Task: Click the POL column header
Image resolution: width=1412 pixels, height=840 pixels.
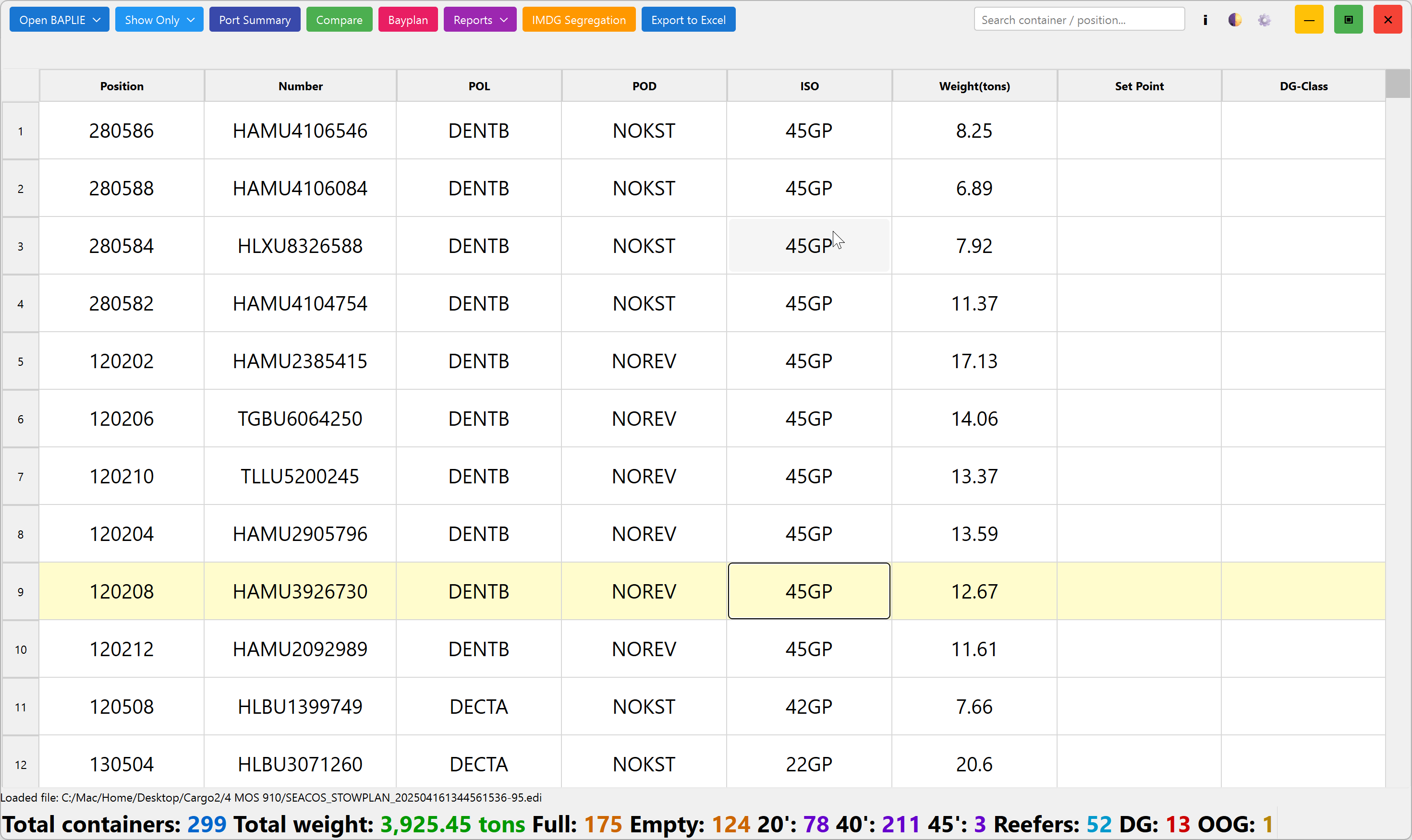Action: 479,86
